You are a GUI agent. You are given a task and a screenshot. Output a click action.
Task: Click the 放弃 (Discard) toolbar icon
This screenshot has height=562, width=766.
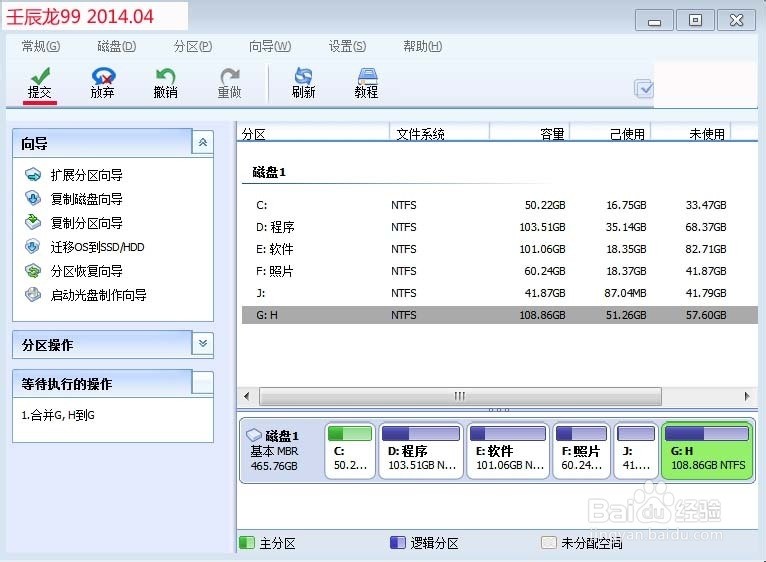click(x=103, y=76)
